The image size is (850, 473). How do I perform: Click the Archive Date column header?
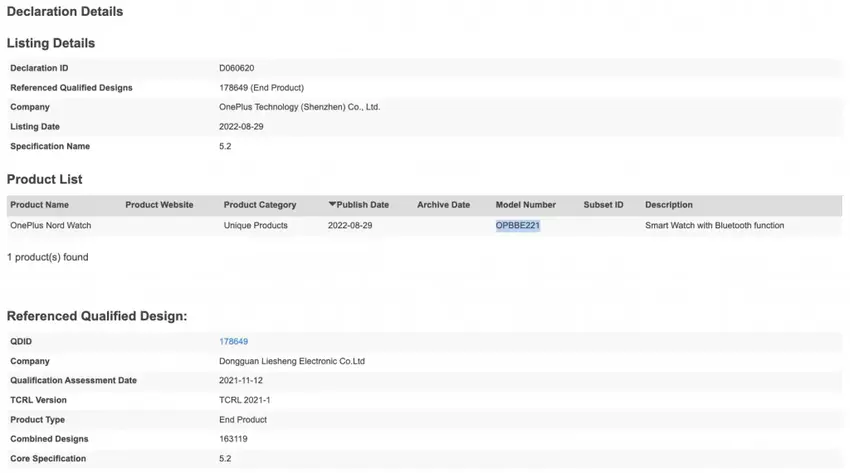pyautogui.click(x=443, y=205)
